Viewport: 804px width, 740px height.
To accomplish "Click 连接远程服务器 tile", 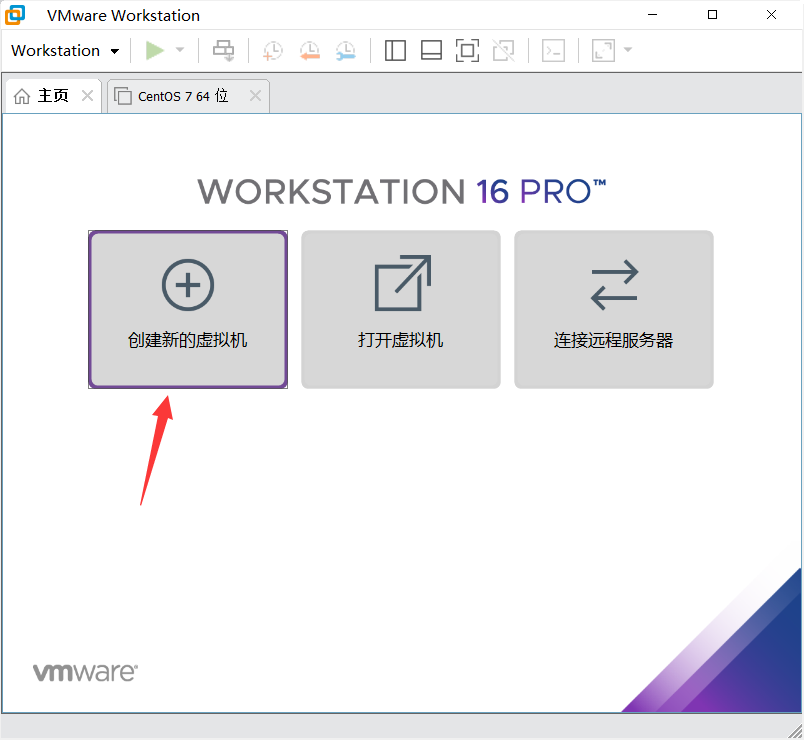I will (614, 309).
